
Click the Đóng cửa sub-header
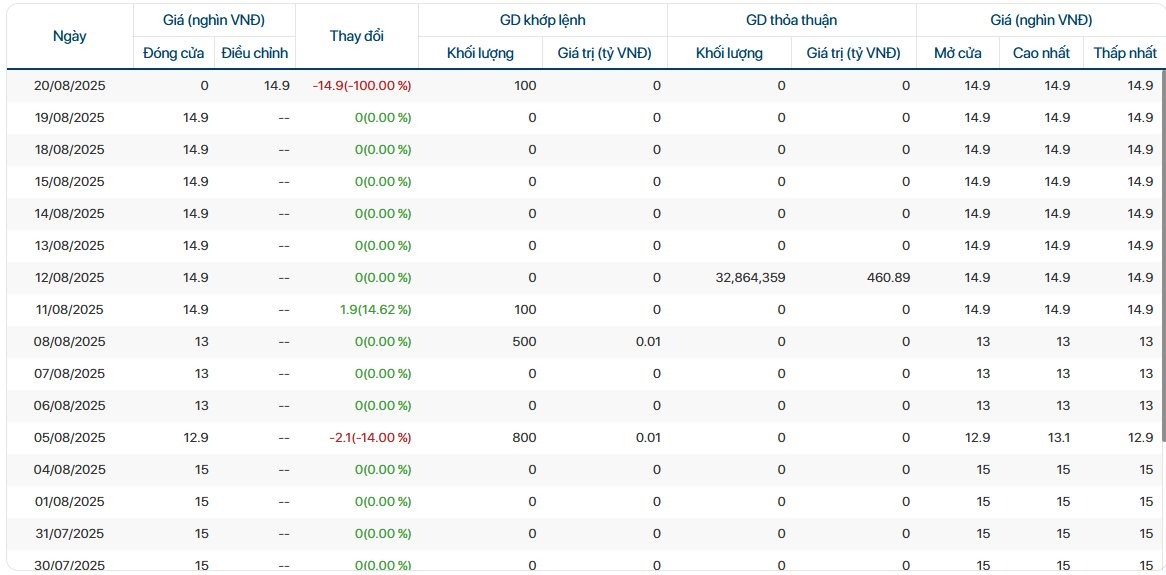[x=174, y=53]
